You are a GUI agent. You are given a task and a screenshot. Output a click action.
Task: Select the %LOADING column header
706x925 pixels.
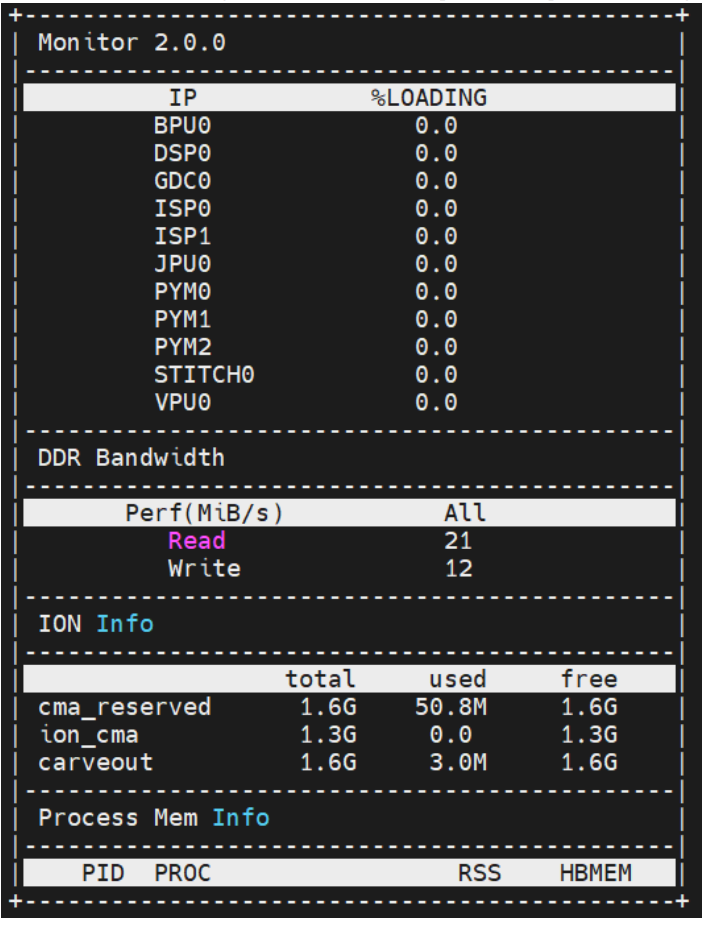tap(429, 98)
